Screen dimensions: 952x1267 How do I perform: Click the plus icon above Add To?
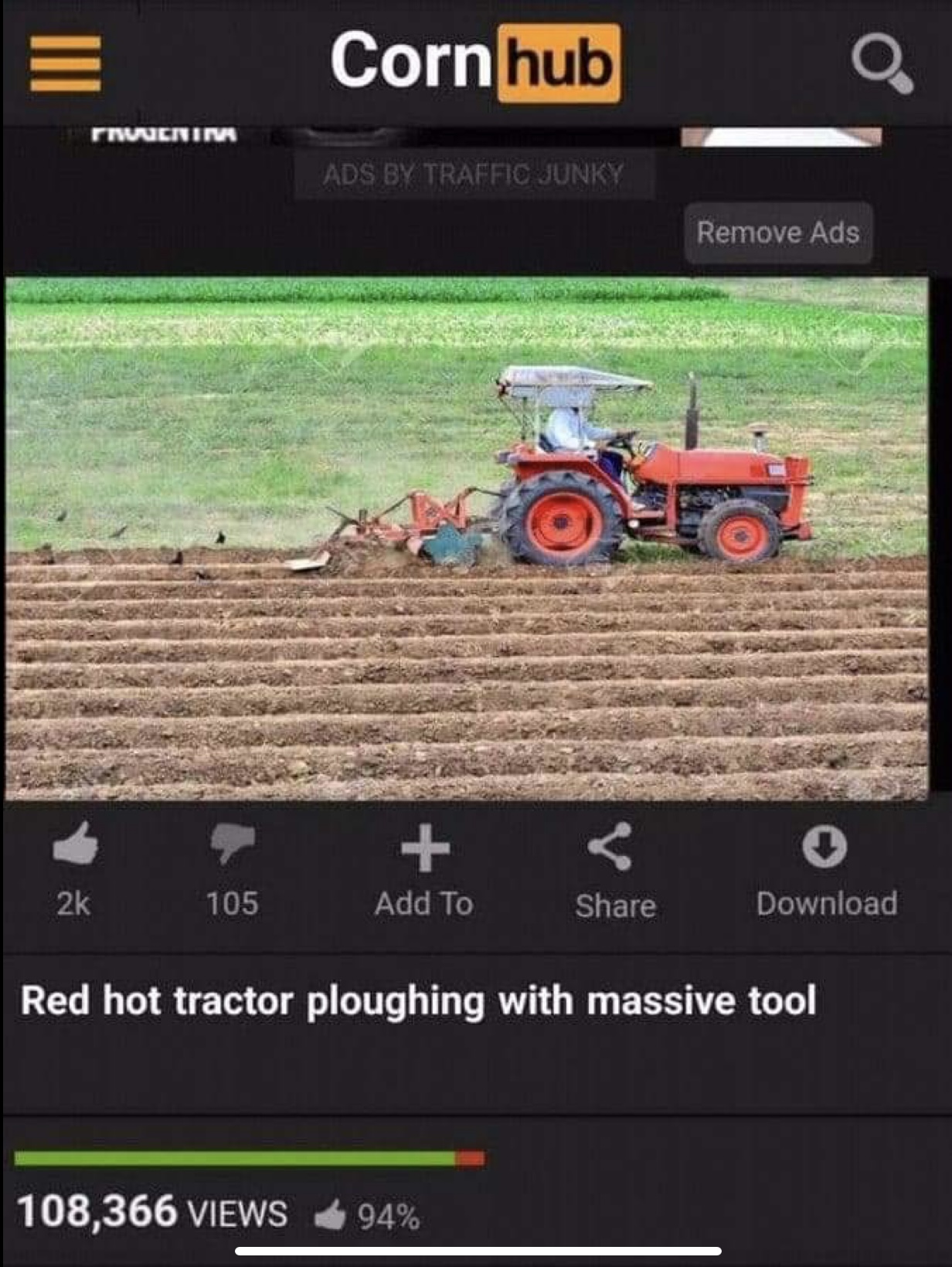[425, 847]
